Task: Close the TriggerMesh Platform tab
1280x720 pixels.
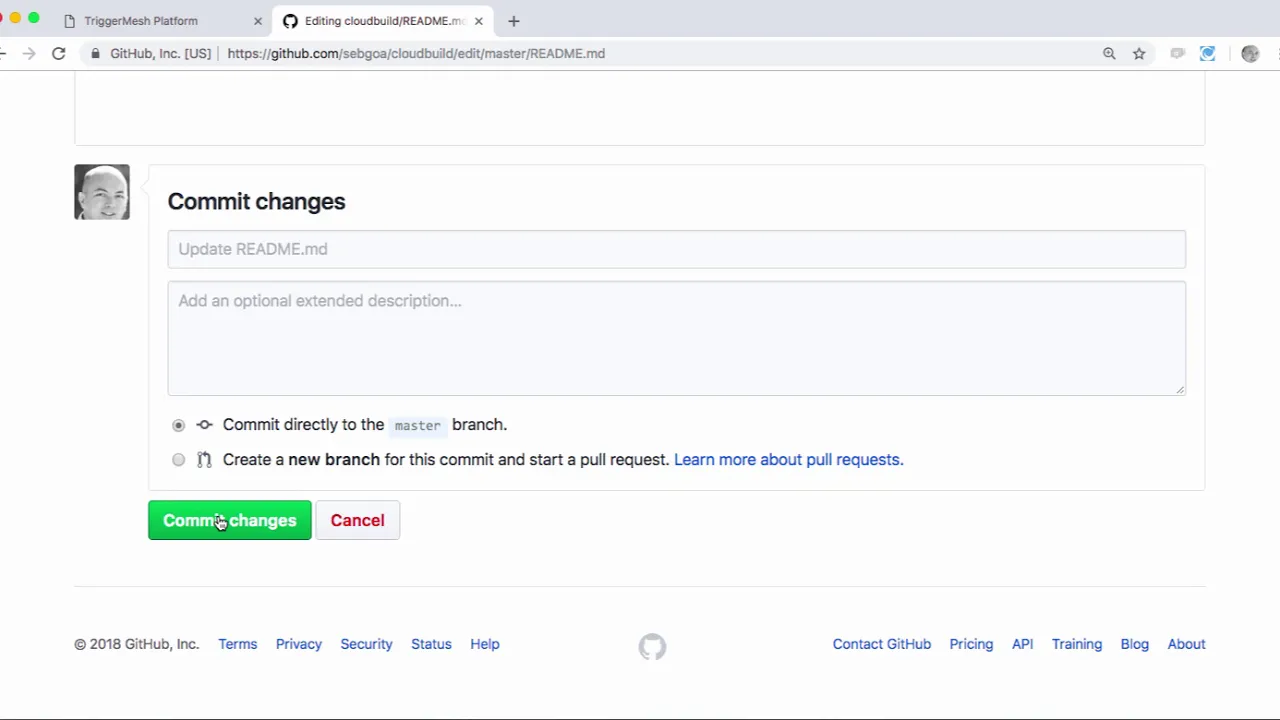Action: click(x=258, y=20)
